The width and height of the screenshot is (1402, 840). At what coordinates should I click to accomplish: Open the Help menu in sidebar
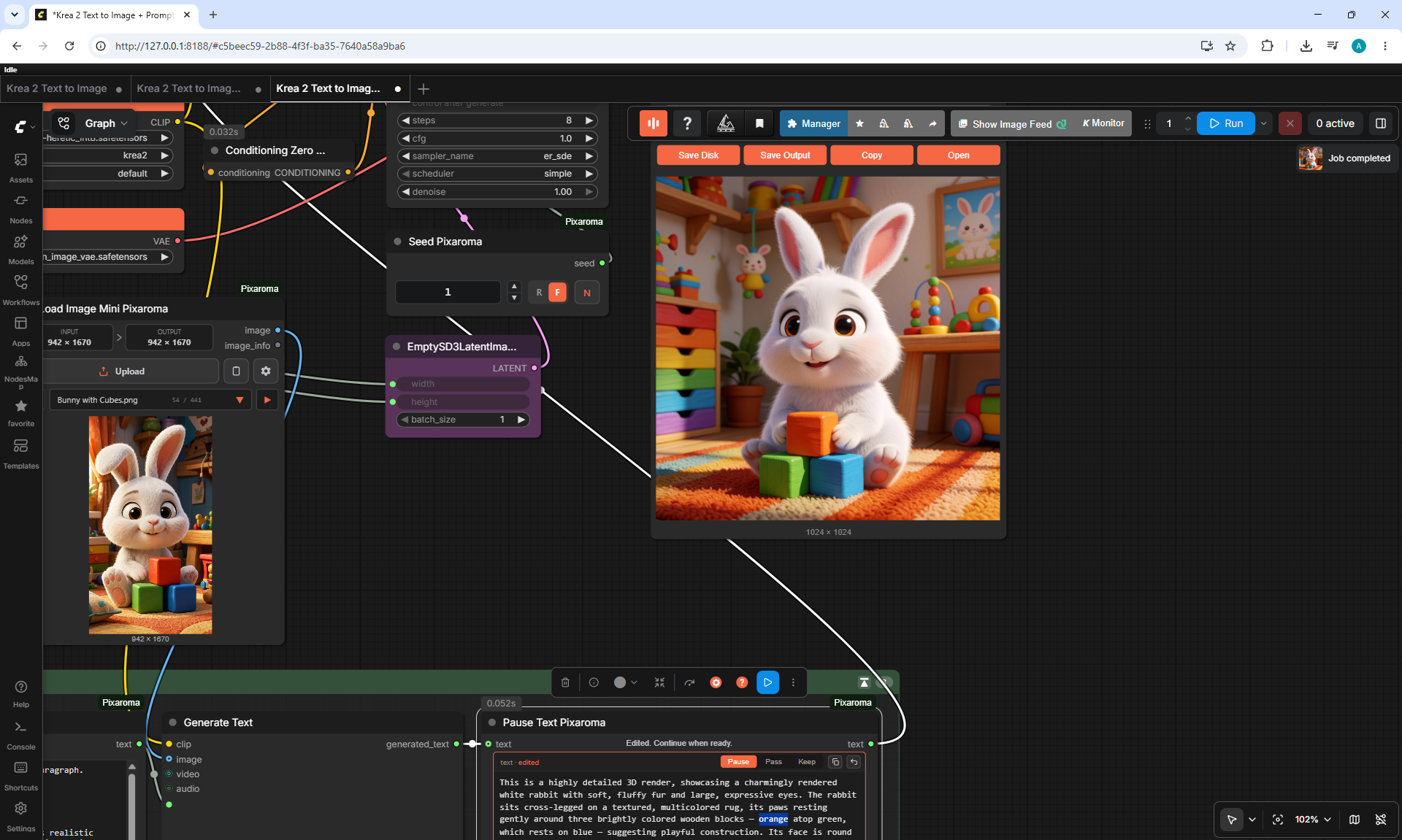pos(21,693)
